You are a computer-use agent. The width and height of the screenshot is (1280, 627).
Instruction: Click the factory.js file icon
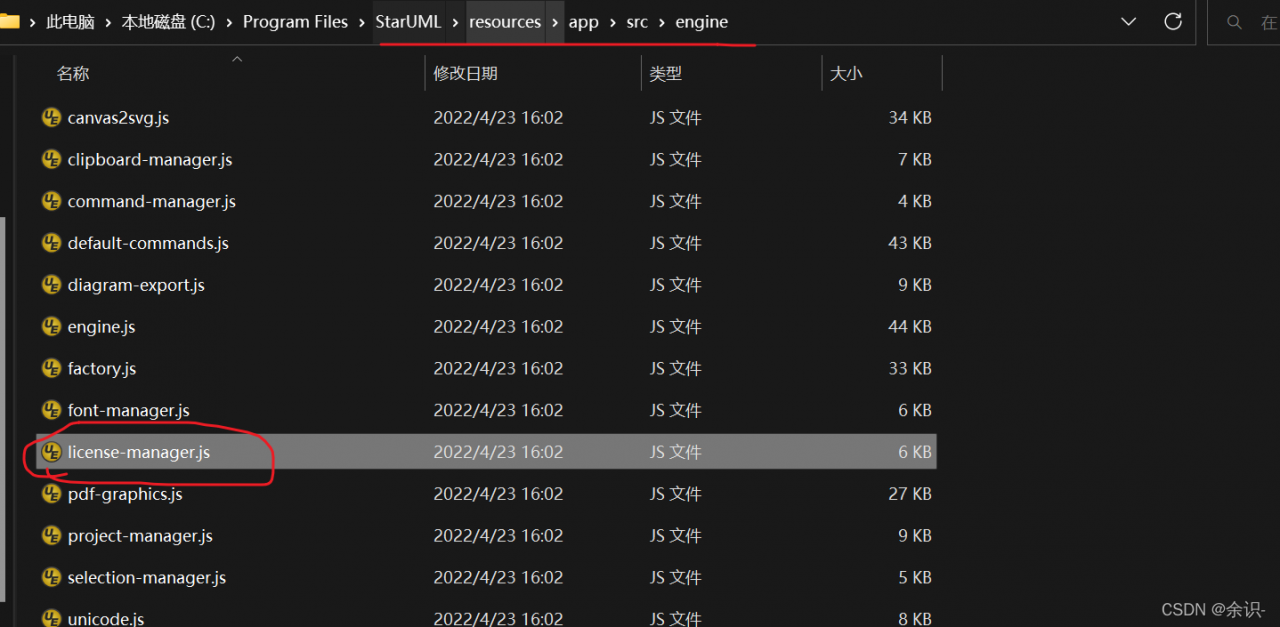52,369
